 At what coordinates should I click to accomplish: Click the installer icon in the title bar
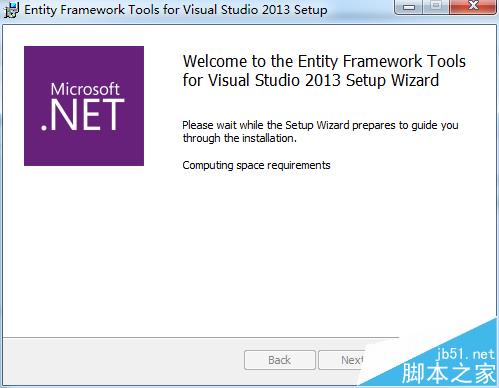pyautogui.click(x=11, y=10)
